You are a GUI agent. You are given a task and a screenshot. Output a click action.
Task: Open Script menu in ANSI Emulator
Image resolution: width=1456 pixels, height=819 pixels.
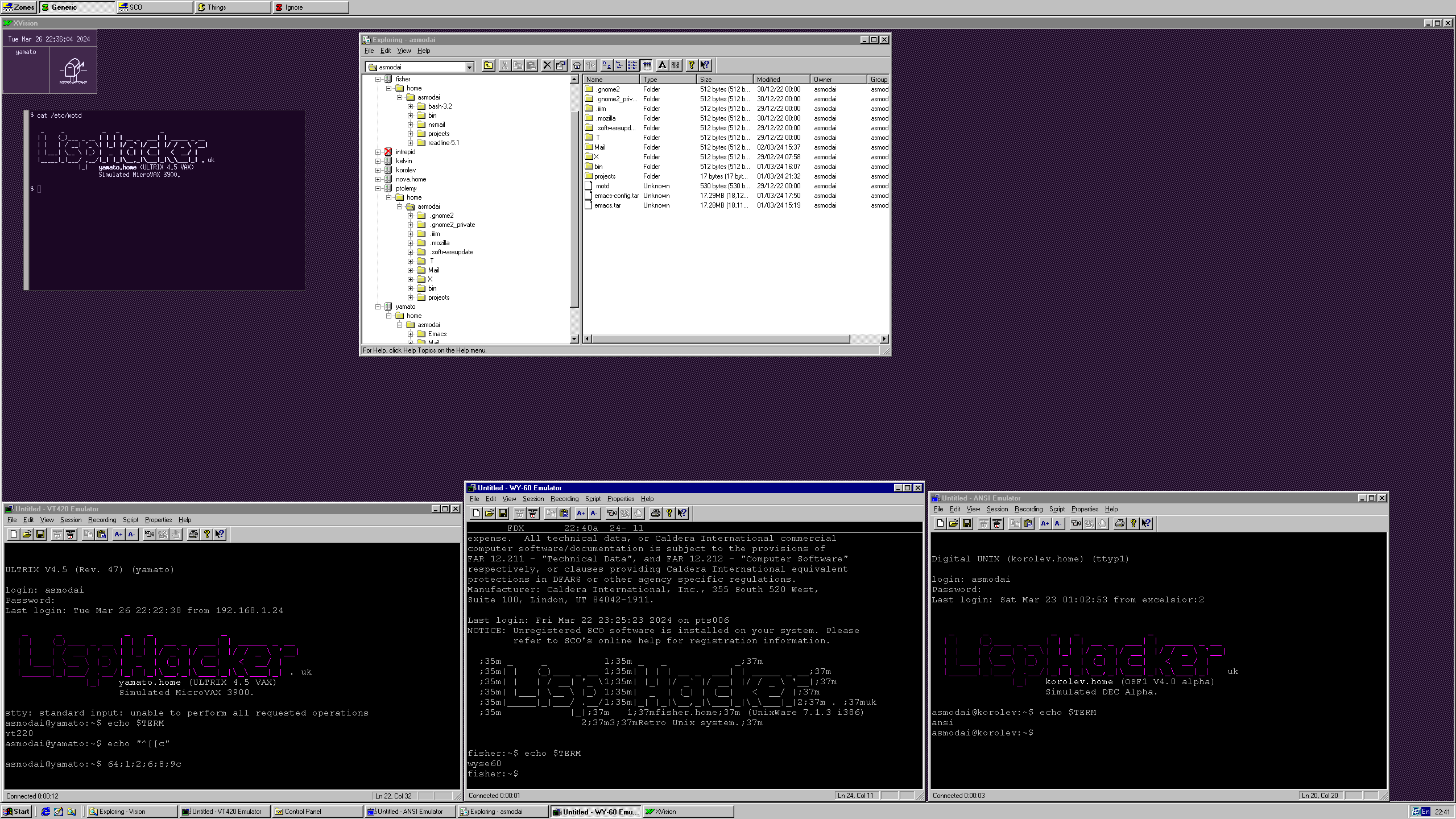pyautogui.click(x=1057, y=509)
